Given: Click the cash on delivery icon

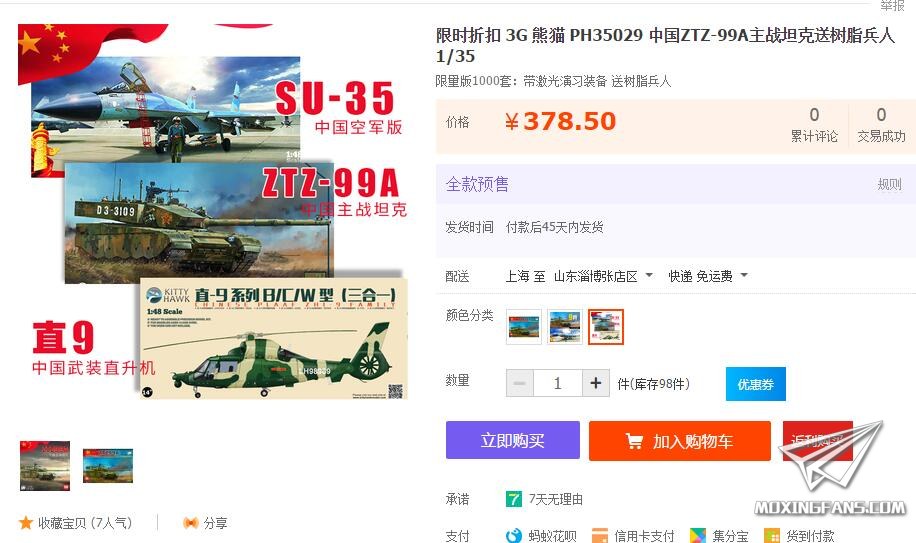Looking at the screenshot, I should [x=772, y=535].
